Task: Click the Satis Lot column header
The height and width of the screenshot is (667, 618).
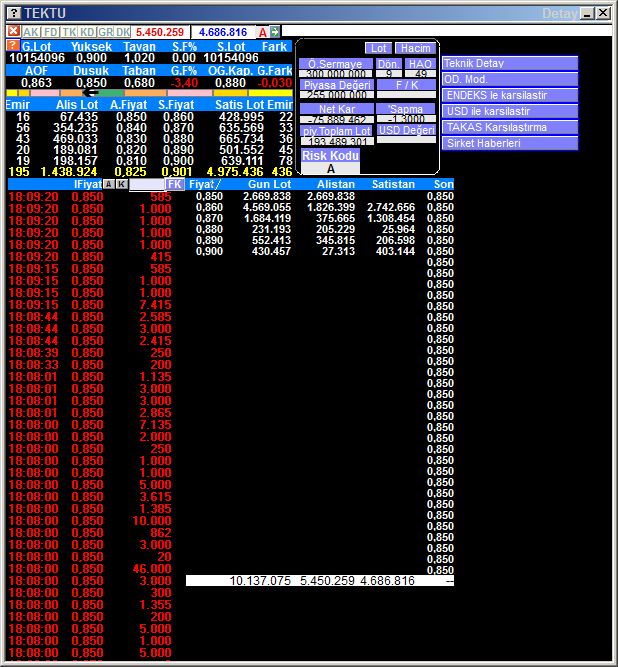Action: pos(239,105)
